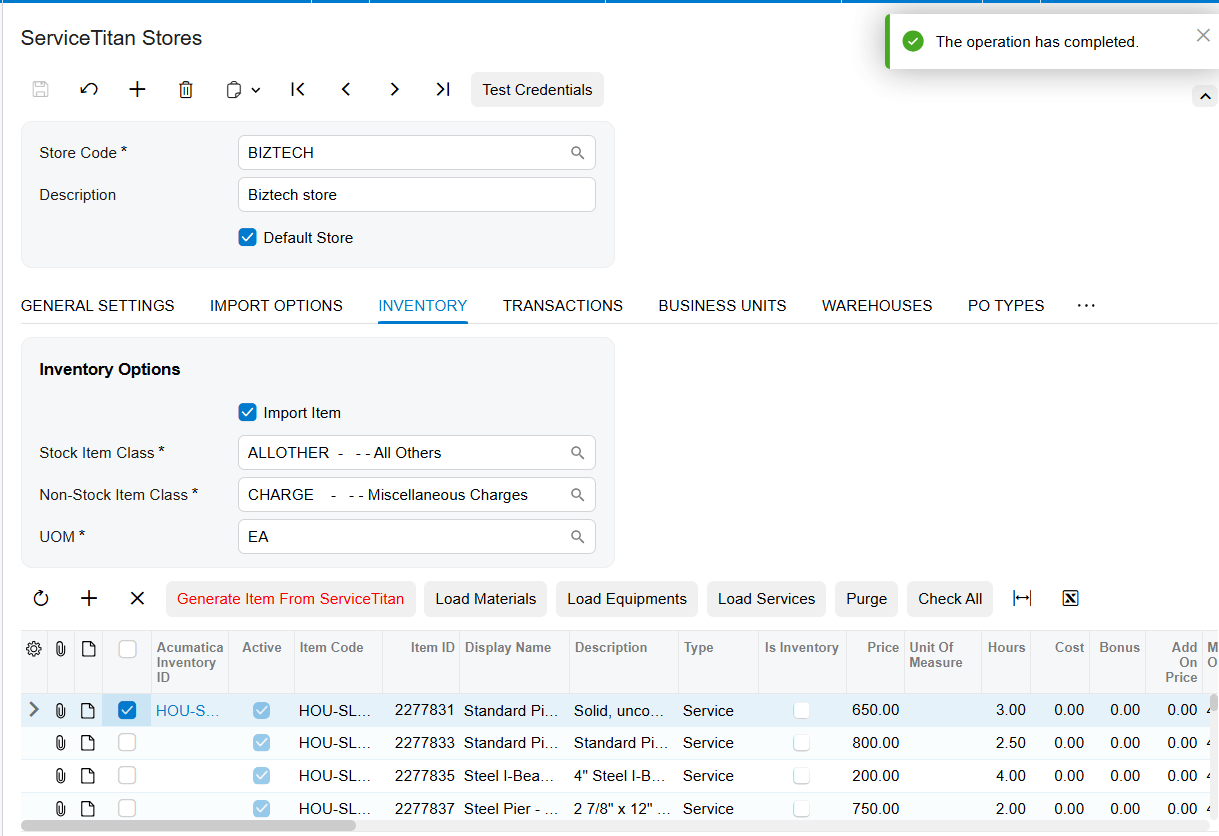Open the clipboard dropdown arrow
The image size is (1219, 836).
point(256,90)
